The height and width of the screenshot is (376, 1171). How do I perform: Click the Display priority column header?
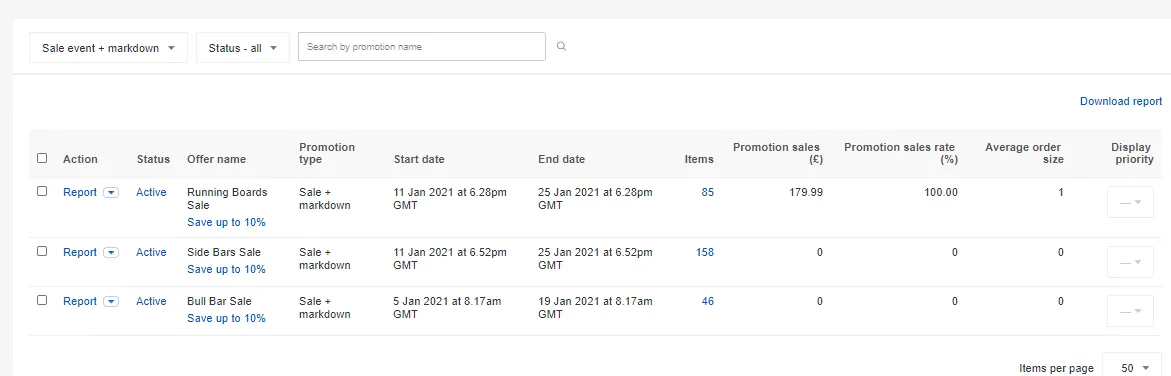[x=1132, y=153]
